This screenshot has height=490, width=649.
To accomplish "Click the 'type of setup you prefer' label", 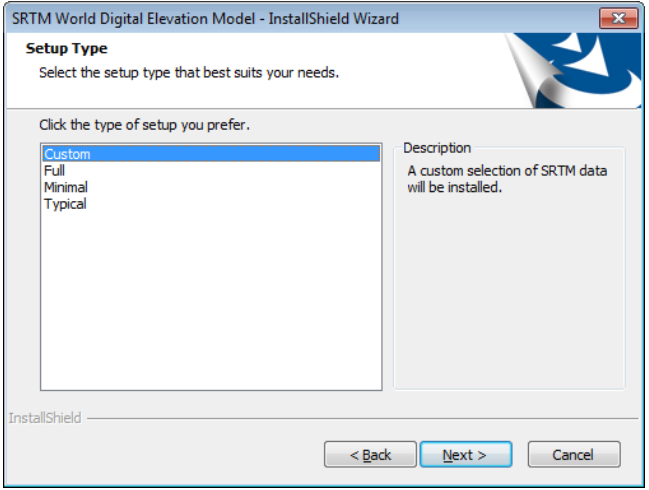I will pos(144,126).
